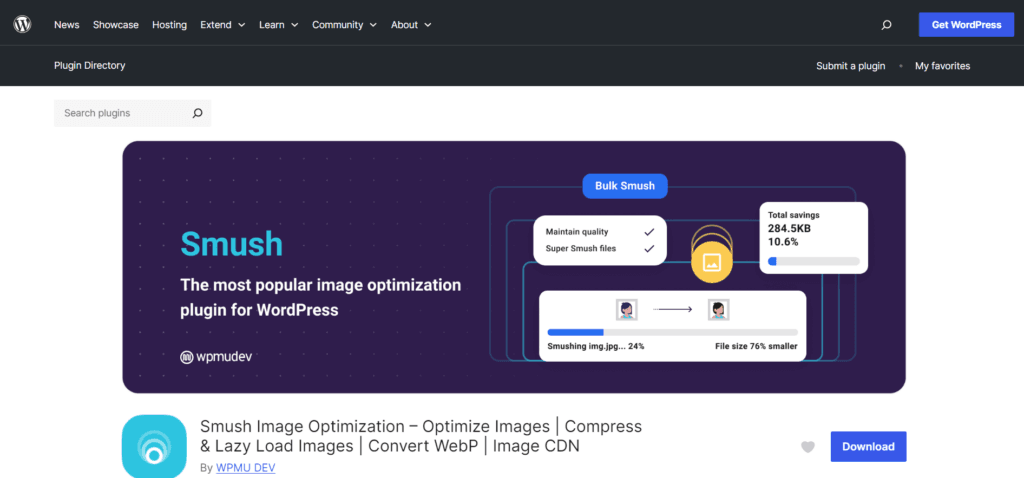Image resolution: width=1024 pixels, height=478 pixels.
Task: Click the optimized avatar image icon
Action: [718, 310]
